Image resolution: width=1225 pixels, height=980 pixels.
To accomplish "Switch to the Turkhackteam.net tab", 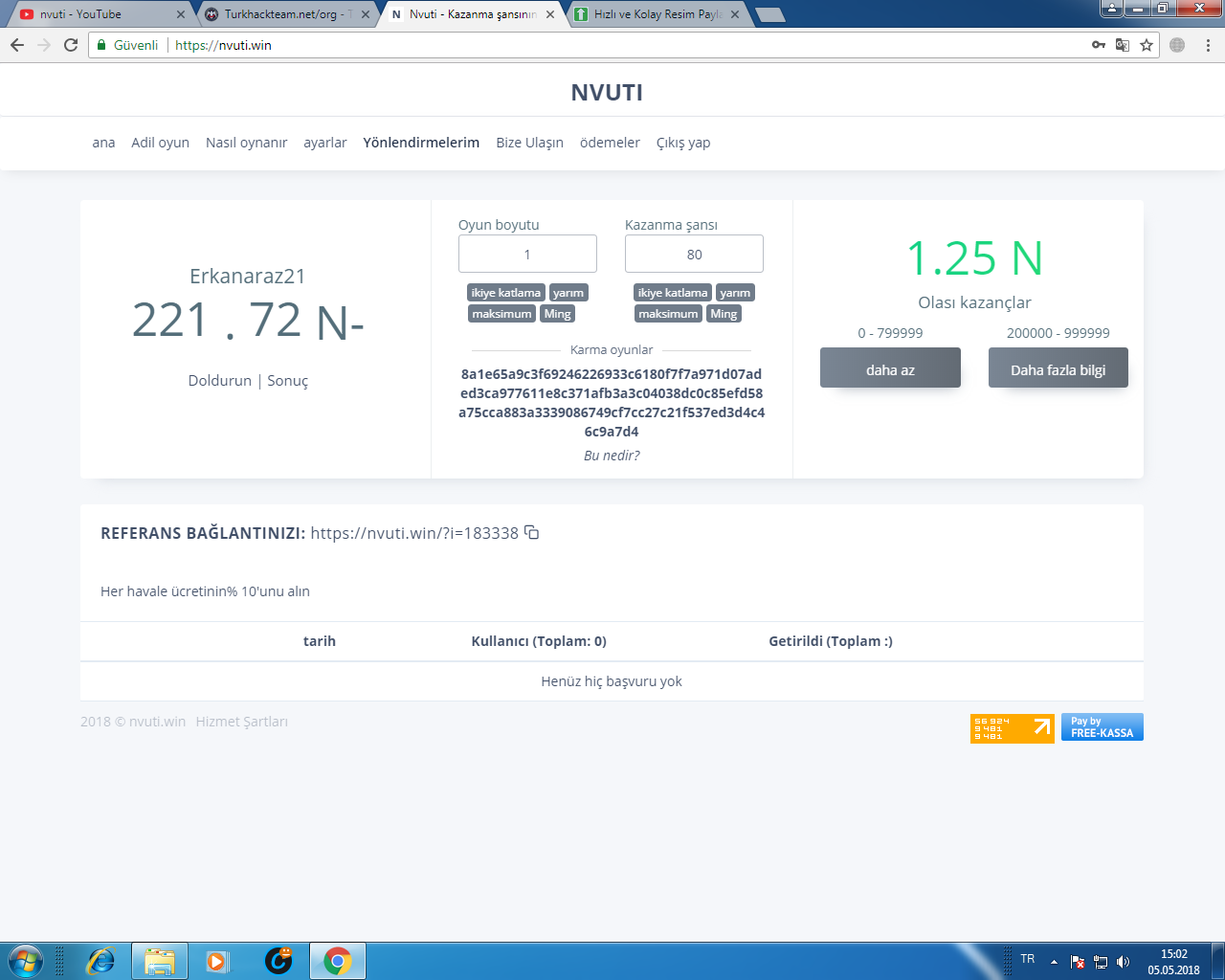I will click(283, 14).
